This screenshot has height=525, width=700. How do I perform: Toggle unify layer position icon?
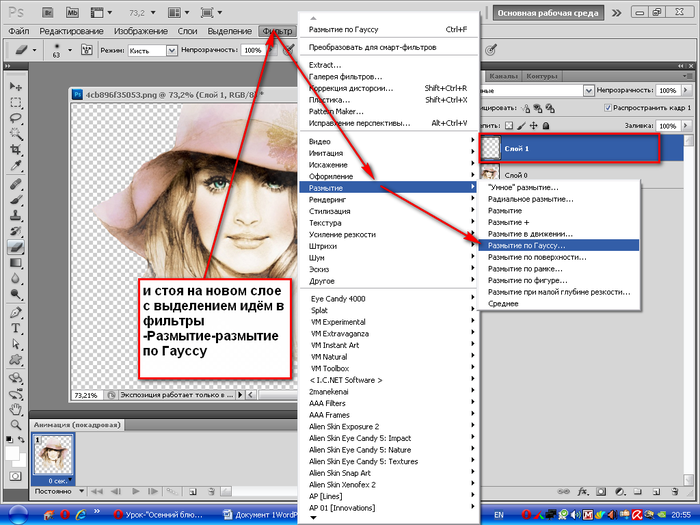[526, 108]
